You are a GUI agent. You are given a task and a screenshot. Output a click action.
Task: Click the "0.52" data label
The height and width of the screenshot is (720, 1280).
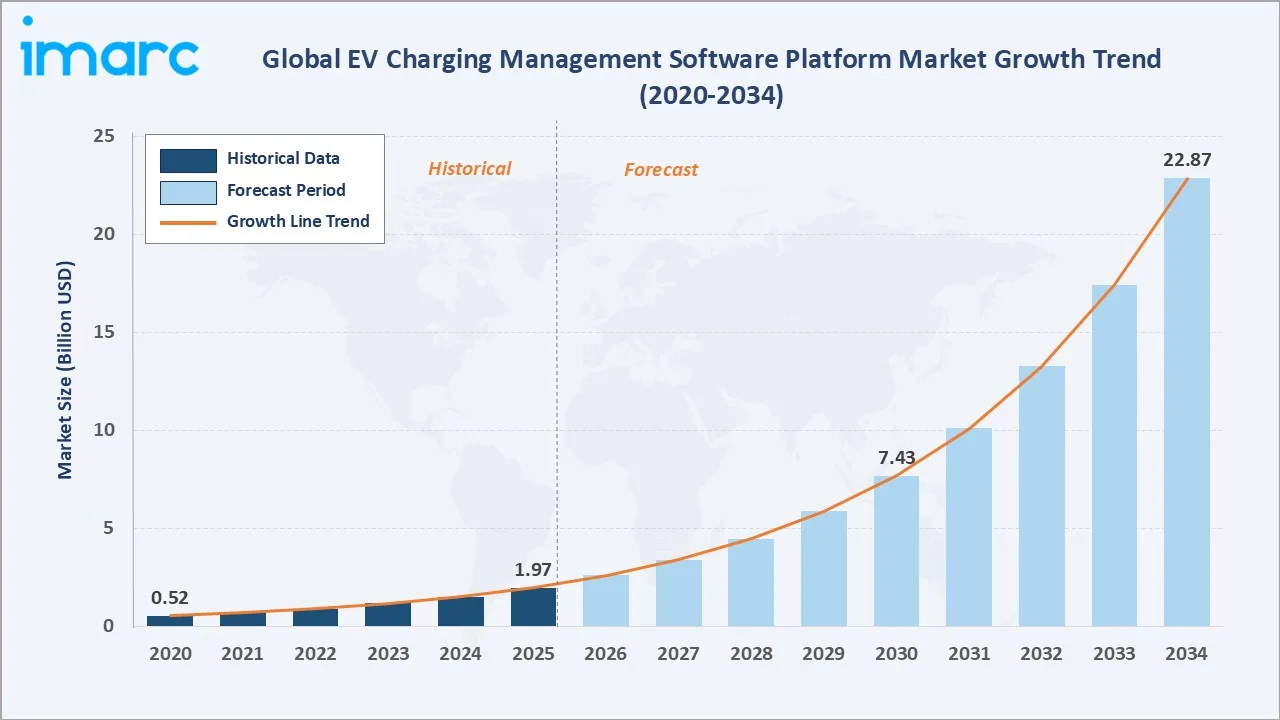(x=170, y=598)
